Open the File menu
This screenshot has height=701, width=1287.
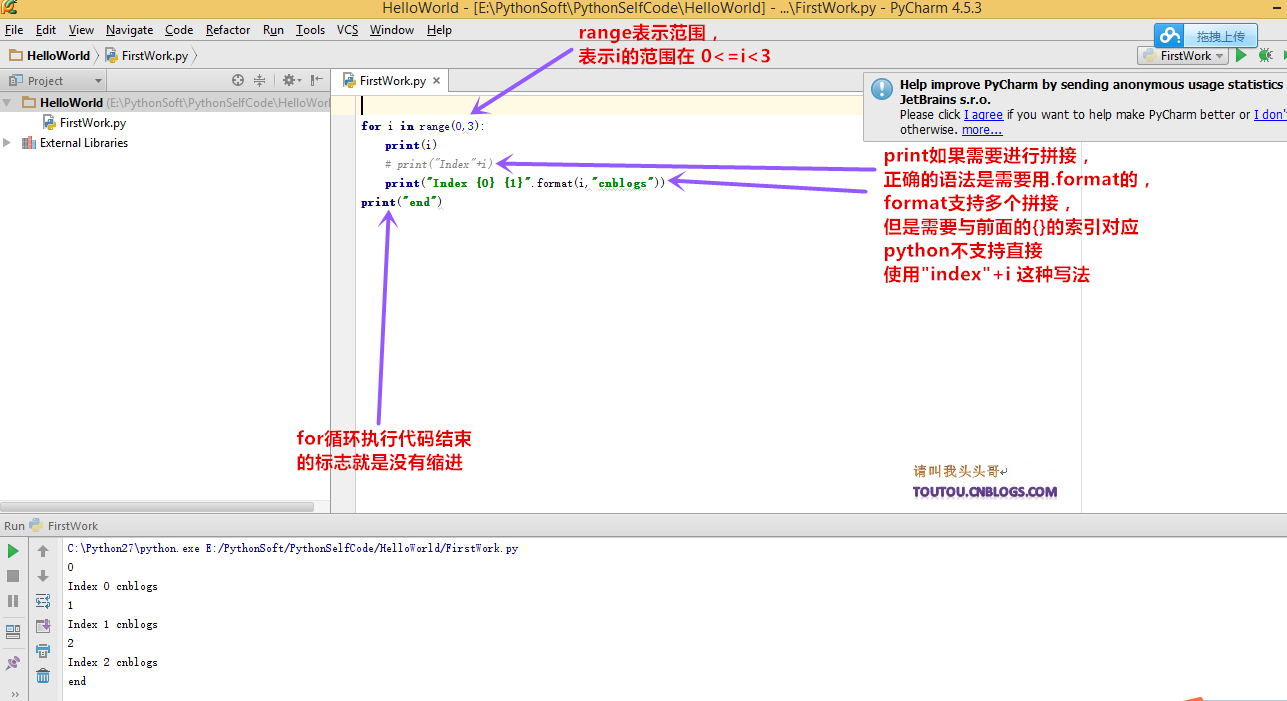tap(14, 30)
